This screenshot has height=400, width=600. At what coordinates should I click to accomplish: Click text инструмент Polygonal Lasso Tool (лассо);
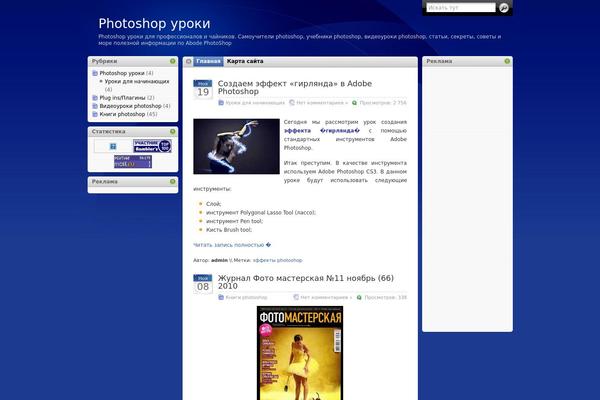[261, 213]
